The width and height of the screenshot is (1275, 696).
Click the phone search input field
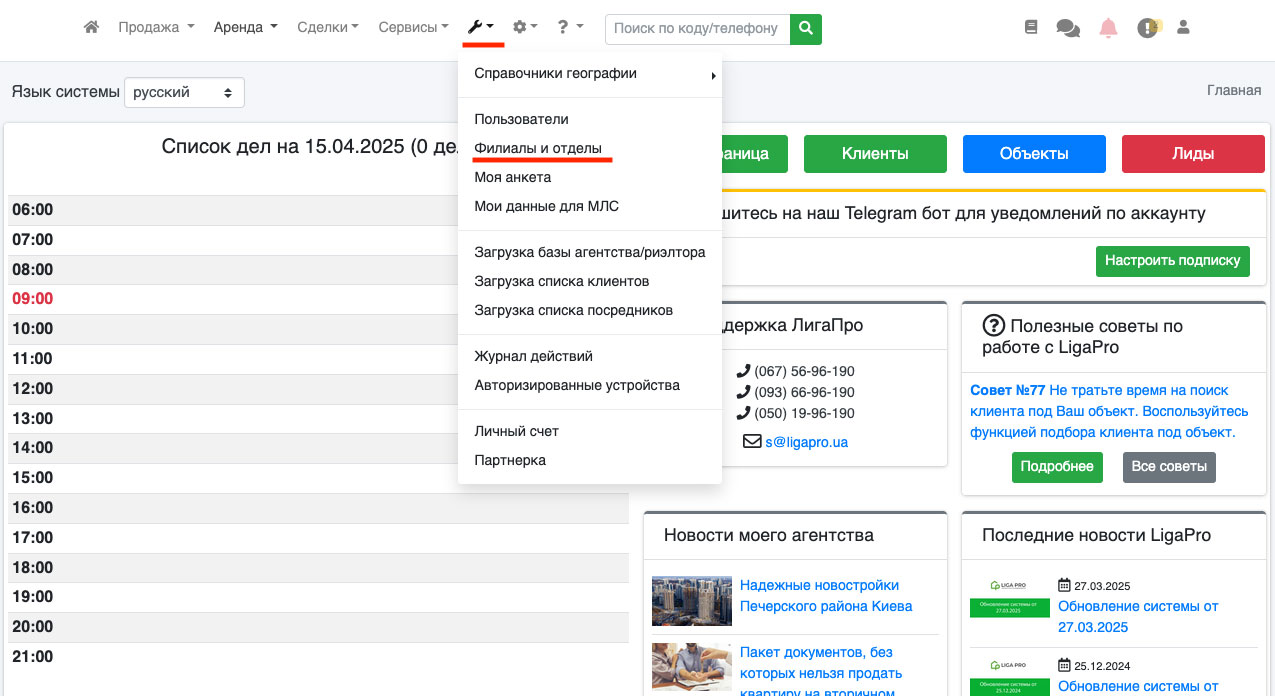(696, 28)
